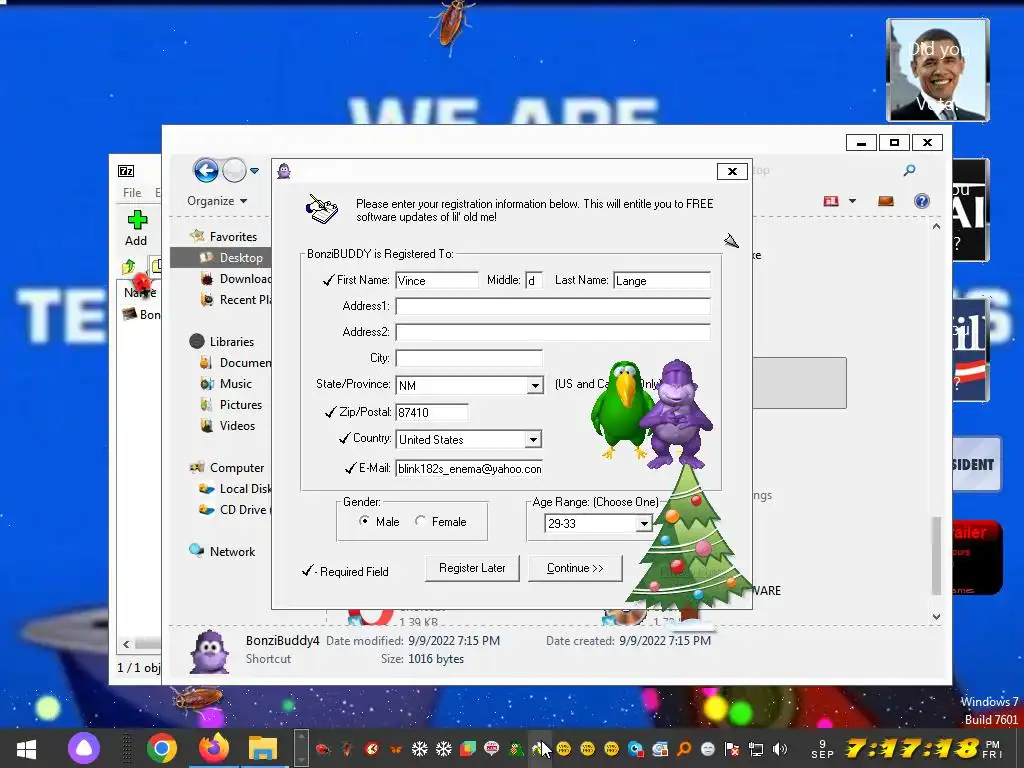The image size is (1024, 768).
Task: Open the Country dropdown
Action: pyautogui.click(x=533, y=440)
